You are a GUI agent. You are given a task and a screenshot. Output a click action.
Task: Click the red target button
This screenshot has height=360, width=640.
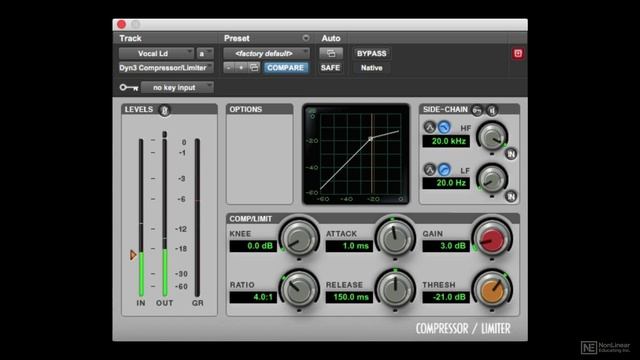tap(518, 53)
